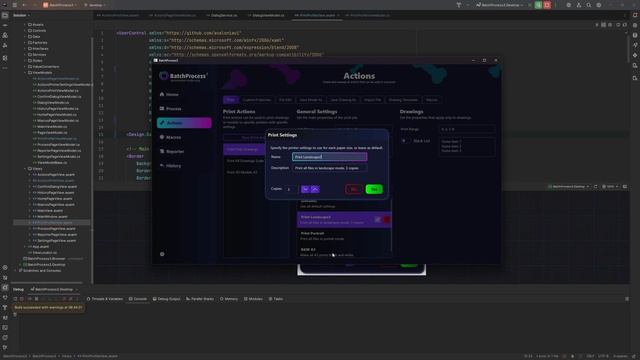
Task: Click green Yes button in Print Settings
Action: [x=374, y=189]
